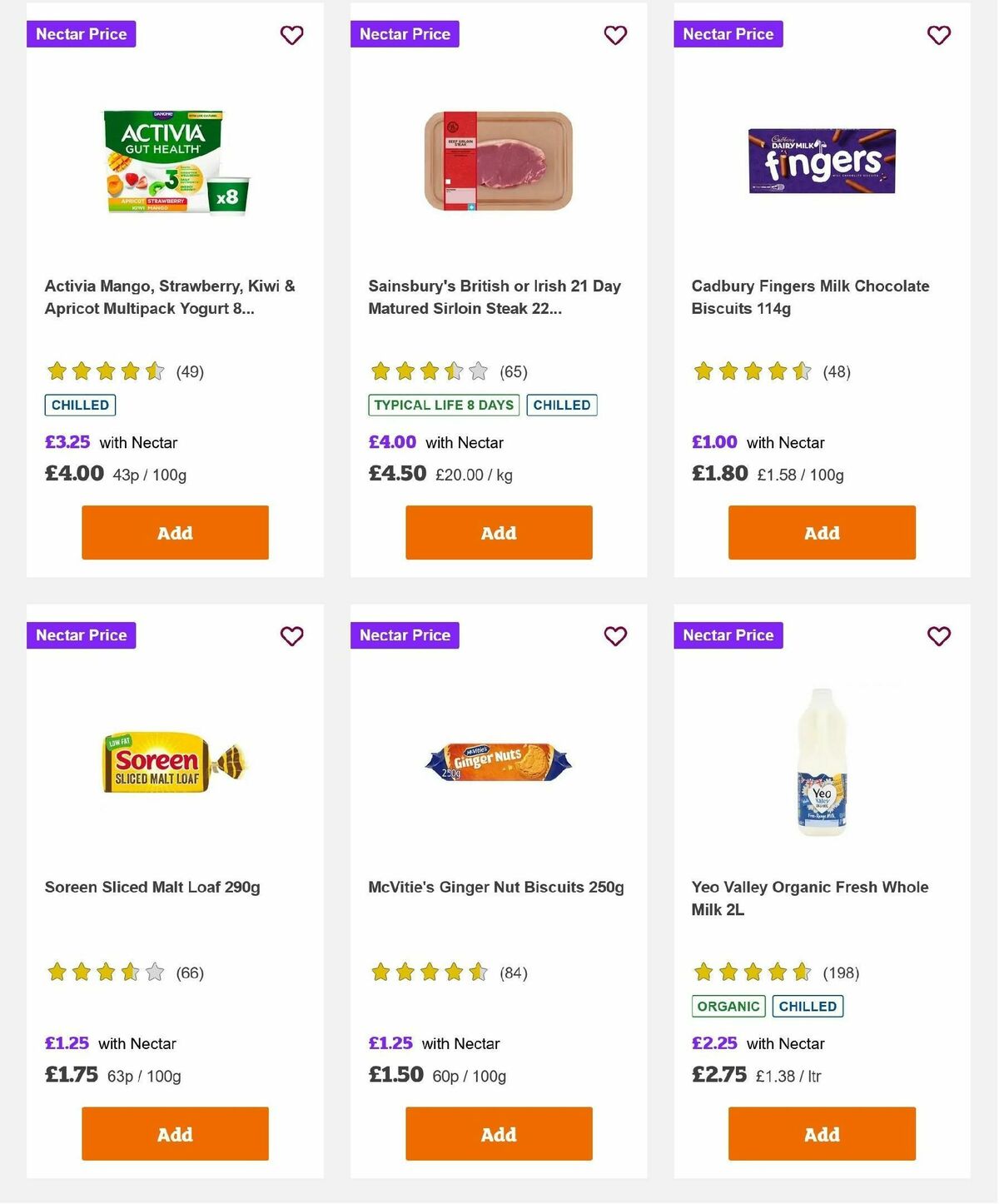Favourite McVitie's Ginger Nut Biscuits
The width and height of the screenshot is (999, 1204).
tap(615, 636)
